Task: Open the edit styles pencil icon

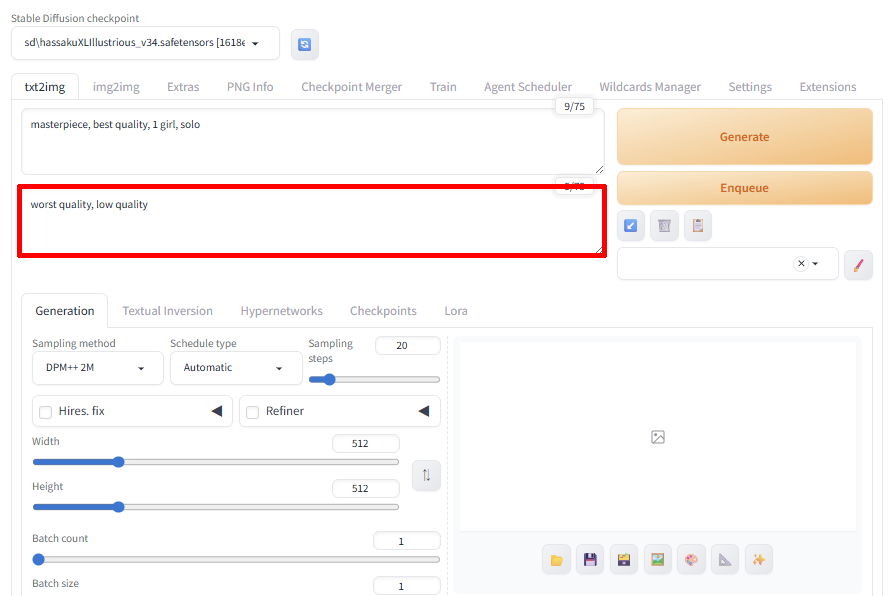Action: pos(858,264)
